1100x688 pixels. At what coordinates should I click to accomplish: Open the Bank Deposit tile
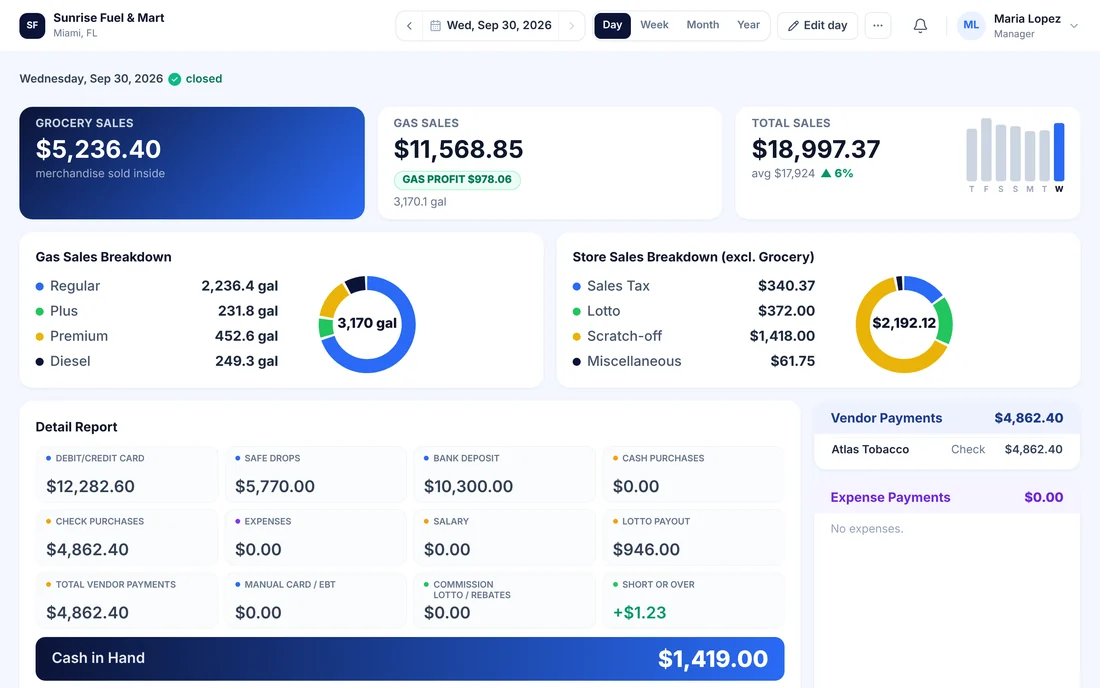tap(504, 474)
